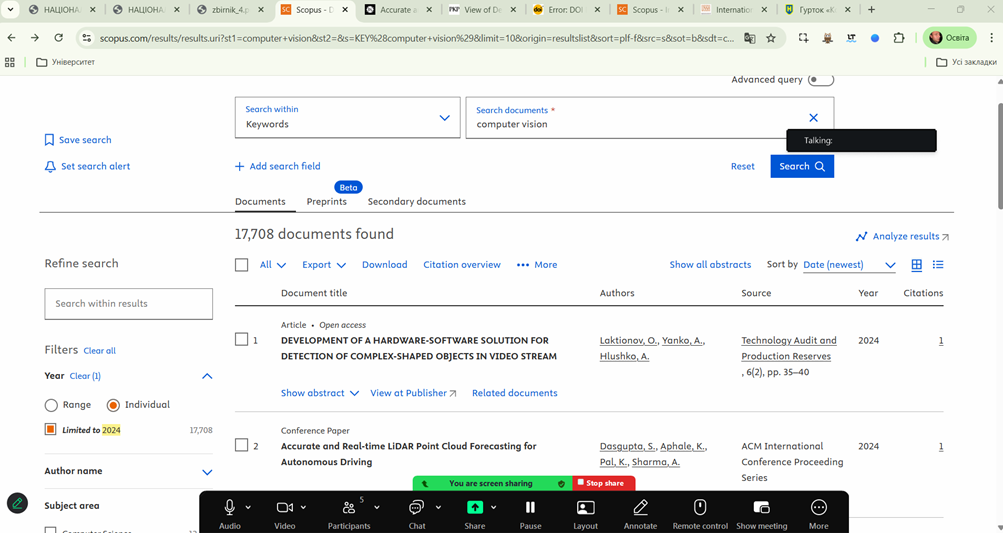Click the grid view icon in results
The height and width of the screenshot is (533, 1003).
tap(916, 265)
